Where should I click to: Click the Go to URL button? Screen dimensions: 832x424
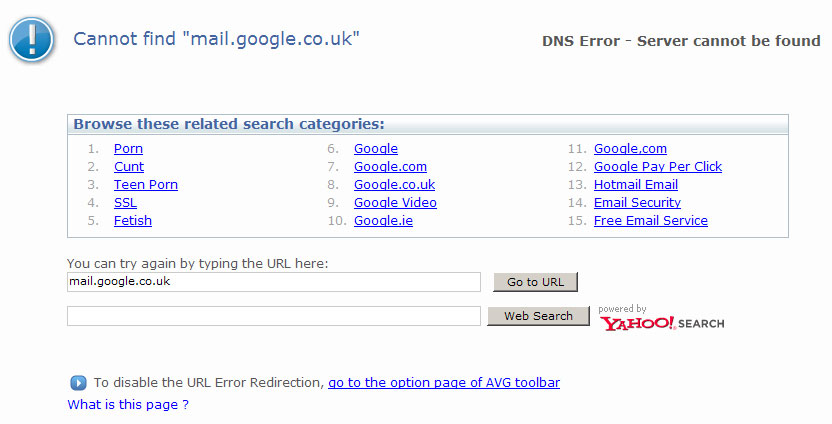[535, 282]
